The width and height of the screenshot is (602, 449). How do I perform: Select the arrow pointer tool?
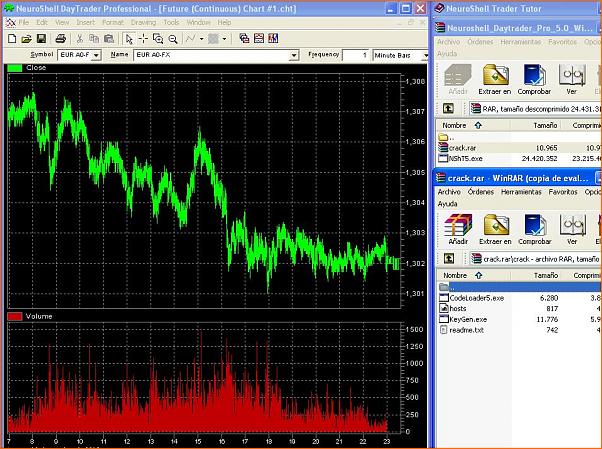pyautogui.click(x=129, y=38)
